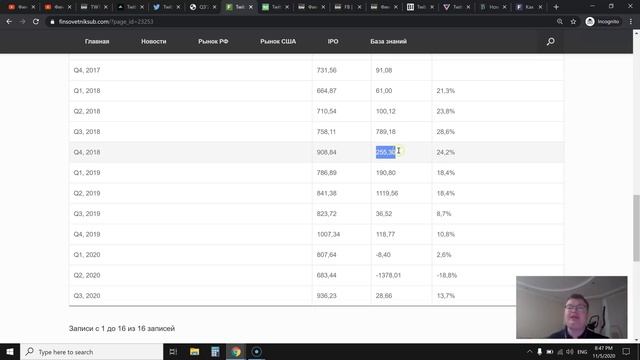The width and height of the screenshot is (640, 360).
Task: Click the microphone tray icon
Action: point(539,352)
